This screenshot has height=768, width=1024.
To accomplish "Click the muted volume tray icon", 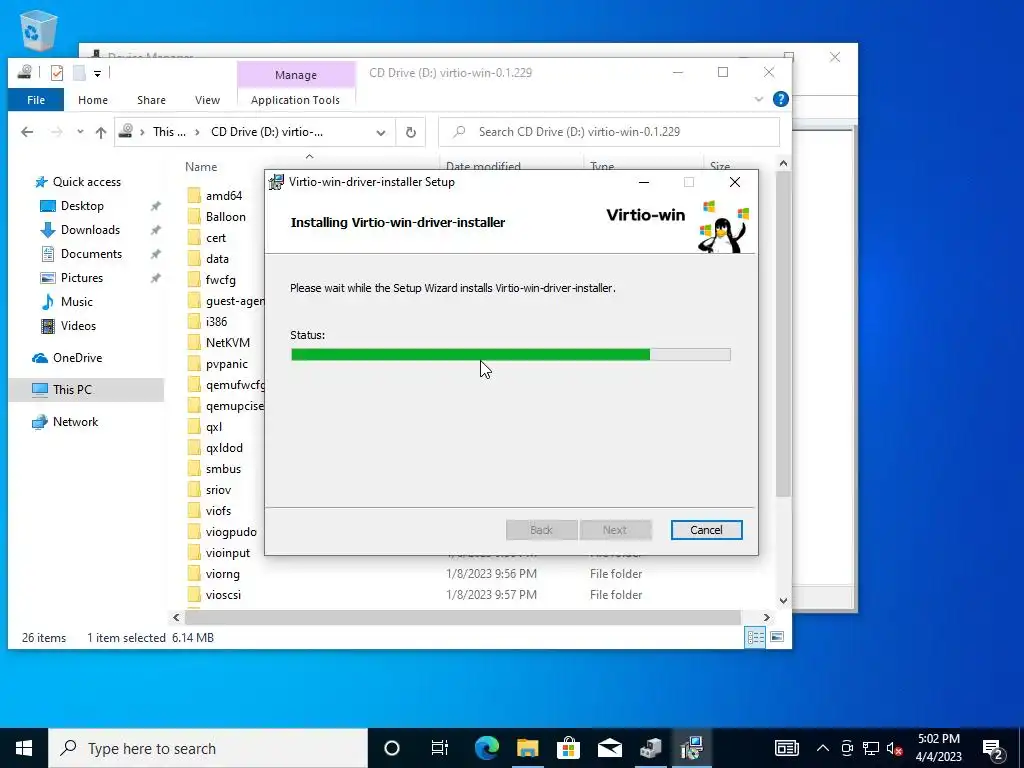I will point(895,748).
